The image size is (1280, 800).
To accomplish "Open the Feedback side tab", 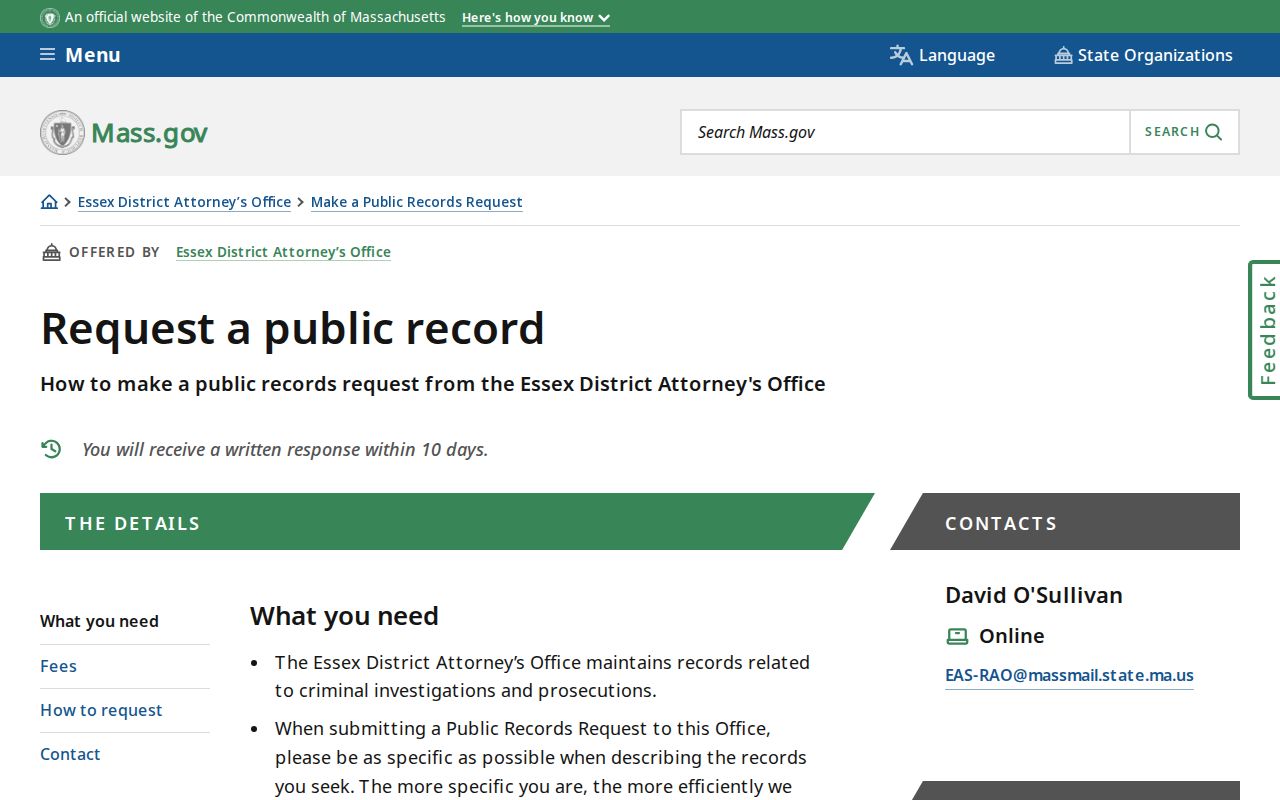I will coord(1266,330).
